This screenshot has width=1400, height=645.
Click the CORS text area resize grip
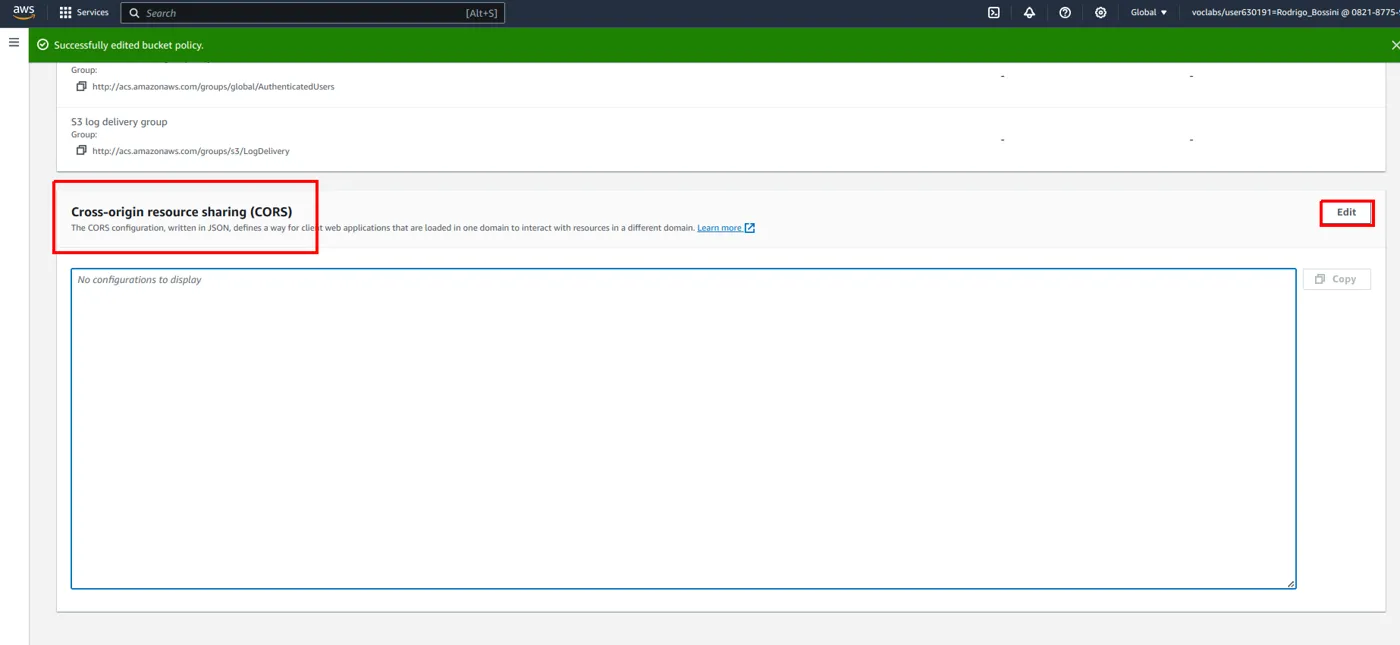1291,584
